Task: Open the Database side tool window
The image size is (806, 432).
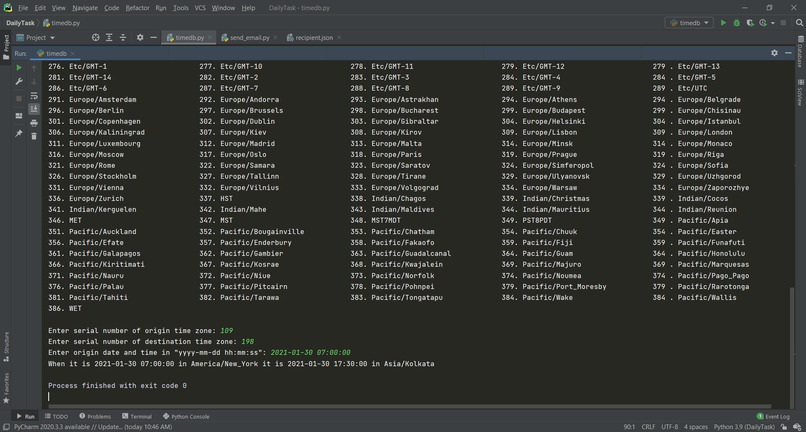Action: click(800, 52)
